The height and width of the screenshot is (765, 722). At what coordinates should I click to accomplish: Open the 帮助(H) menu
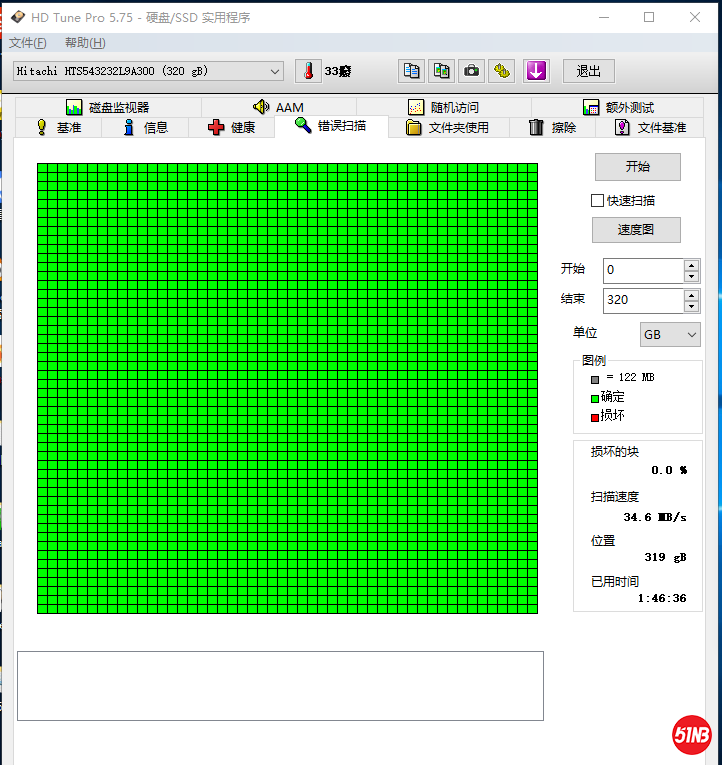coord(85,43)
